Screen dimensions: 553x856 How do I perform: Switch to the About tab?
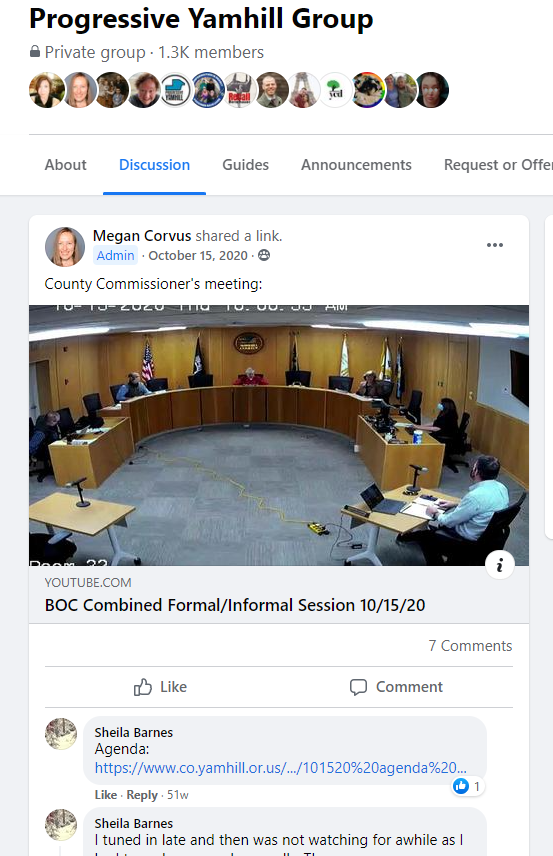[66, 165]
